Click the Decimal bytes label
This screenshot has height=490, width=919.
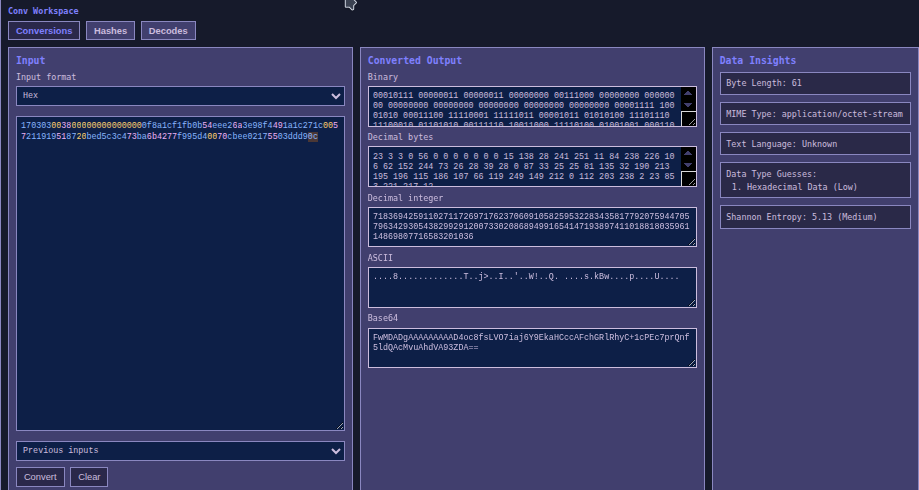[x=400, y=137]
